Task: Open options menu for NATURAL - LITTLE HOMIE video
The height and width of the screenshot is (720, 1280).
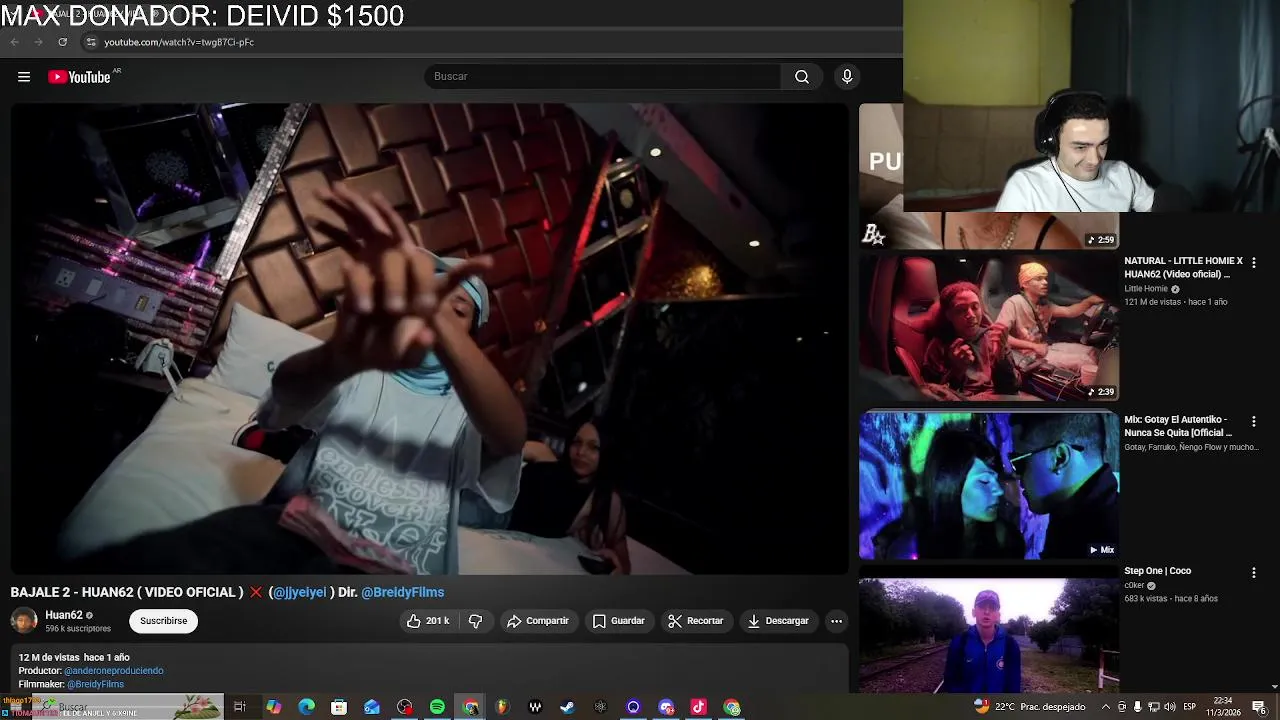Action: click(x=1253, y=263)
